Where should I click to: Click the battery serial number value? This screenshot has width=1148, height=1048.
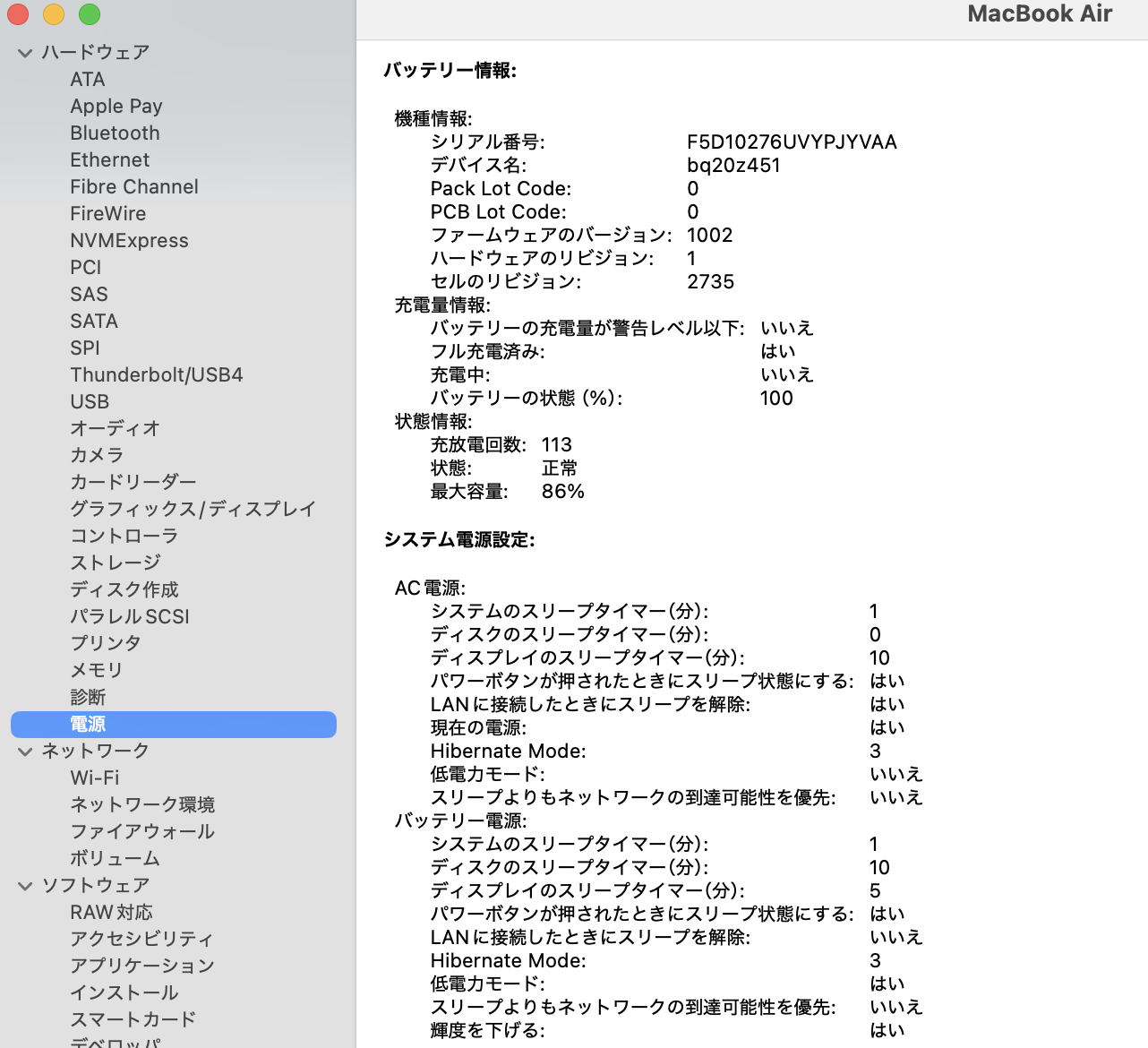(x=791, y=142)
